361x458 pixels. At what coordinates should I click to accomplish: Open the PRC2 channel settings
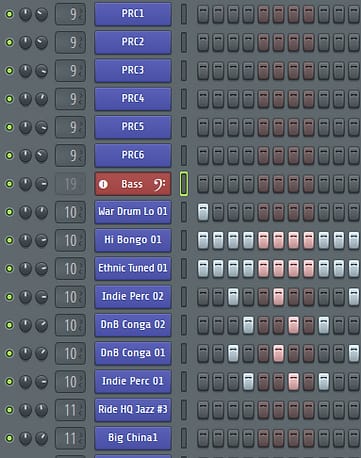click(x=133, y=42)
